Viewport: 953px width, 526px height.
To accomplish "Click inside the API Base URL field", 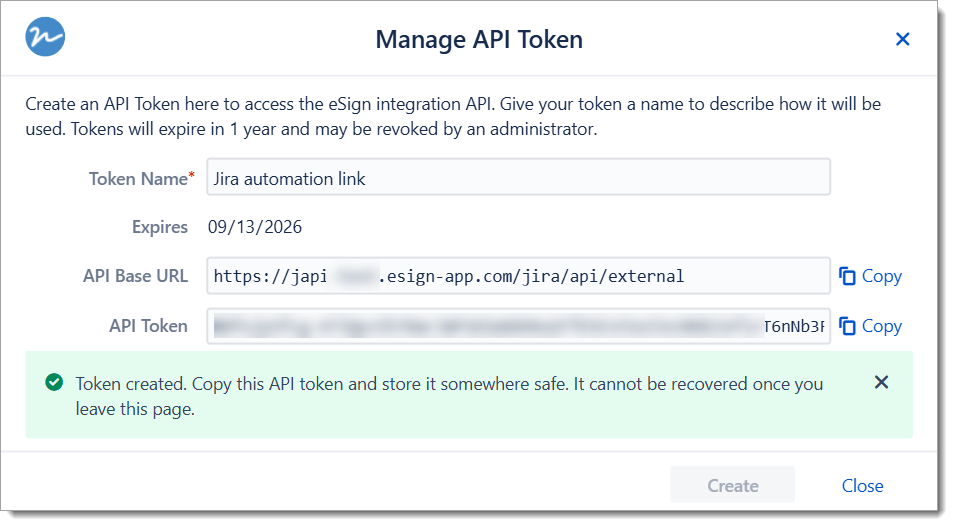I will [x=518, y=276].
